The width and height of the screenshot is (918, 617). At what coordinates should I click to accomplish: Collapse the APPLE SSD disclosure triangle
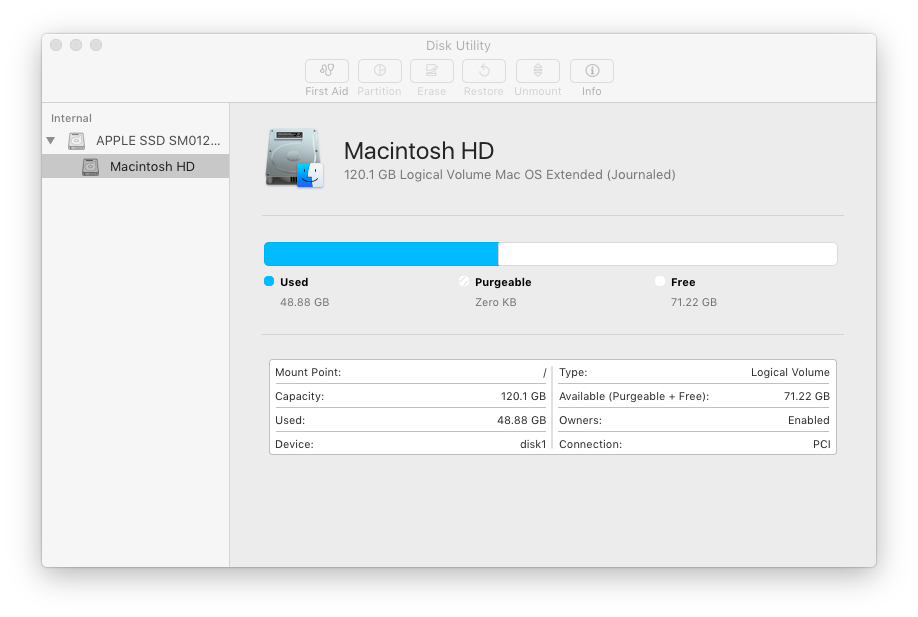click(x=51, y=140)
